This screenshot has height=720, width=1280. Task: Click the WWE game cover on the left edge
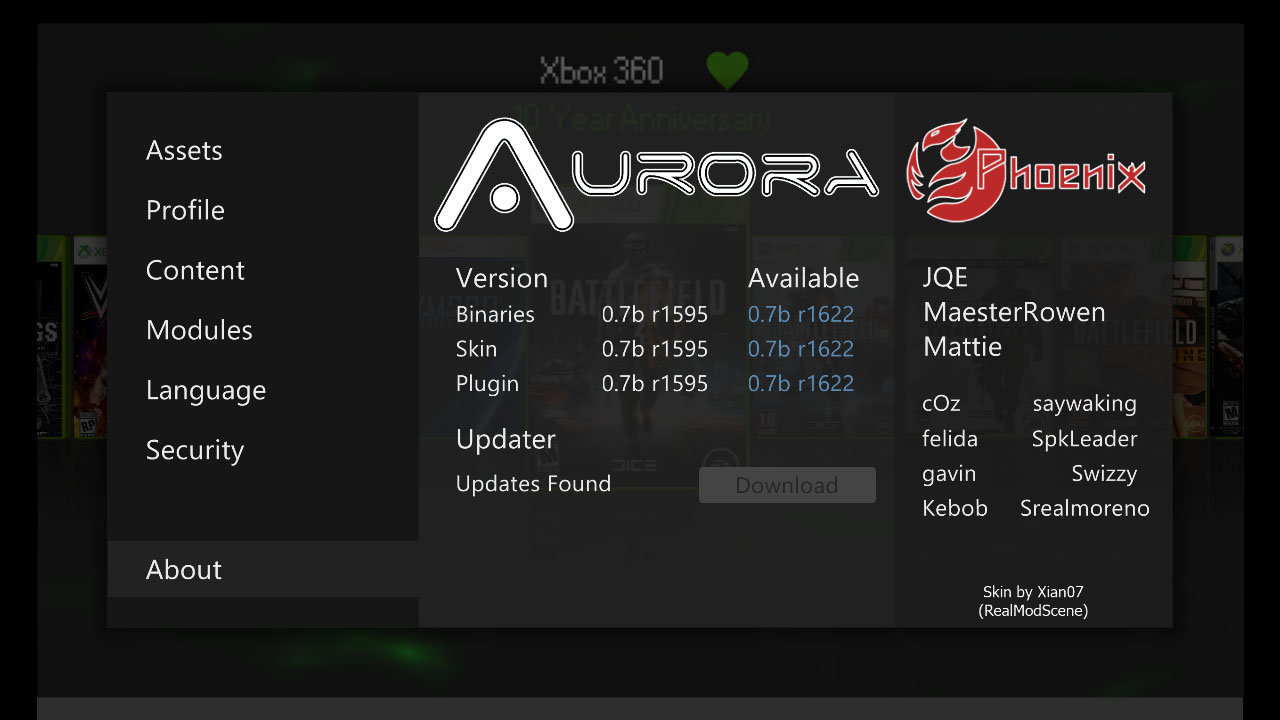pyautogui.click(x=91, y=338)
